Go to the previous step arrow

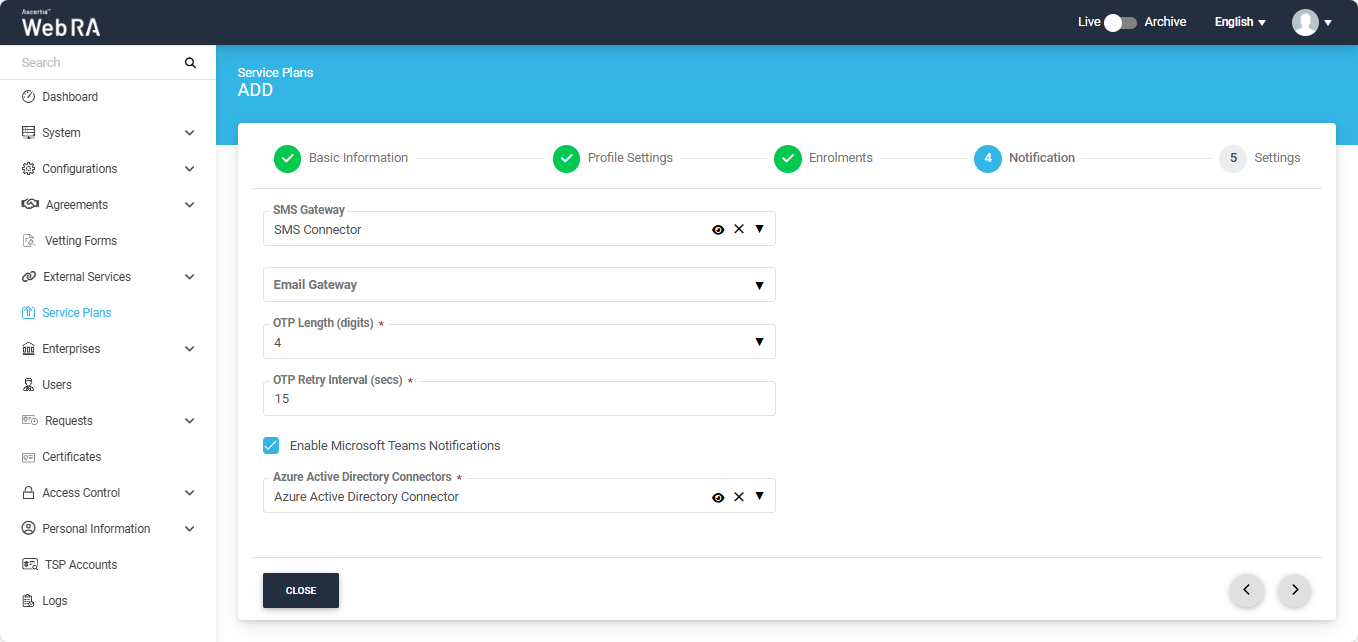1246,590
